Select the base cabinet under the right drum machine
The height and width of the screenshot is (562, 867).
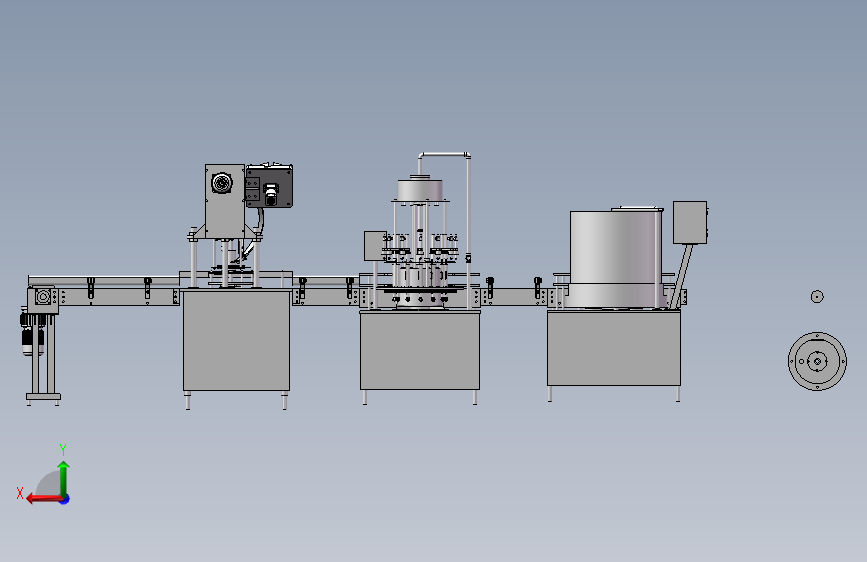click(614, 347)
